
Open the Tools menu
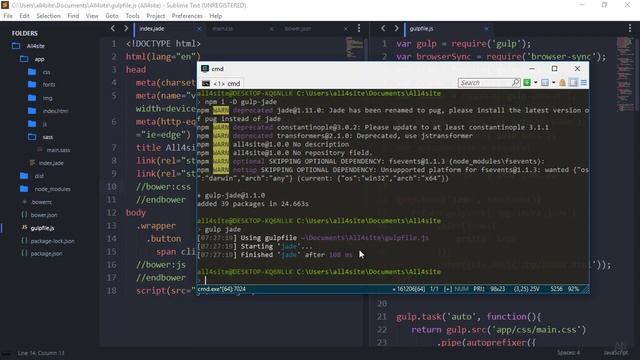pyautogui.click(x=132, y=16)
